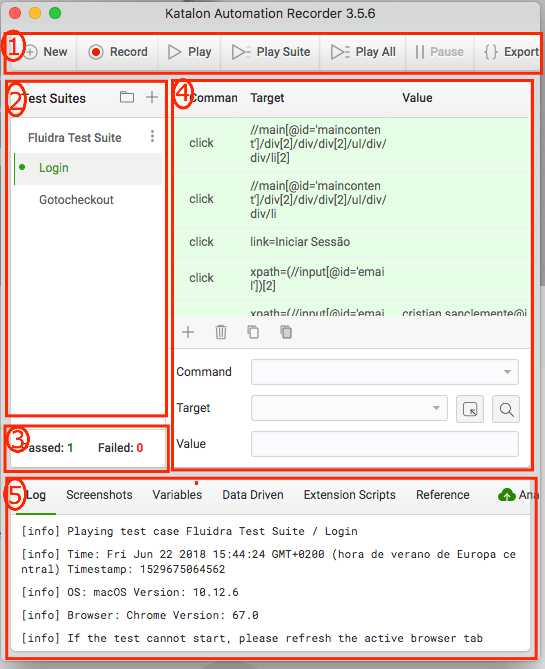
Task: Start recording with the Record button
Action: point(118,52)
